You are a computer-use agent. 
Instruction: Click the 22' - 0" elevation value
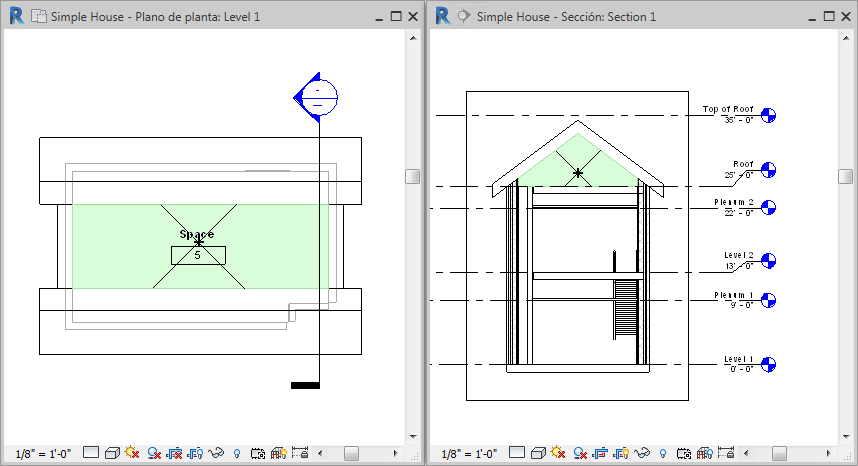739,213
